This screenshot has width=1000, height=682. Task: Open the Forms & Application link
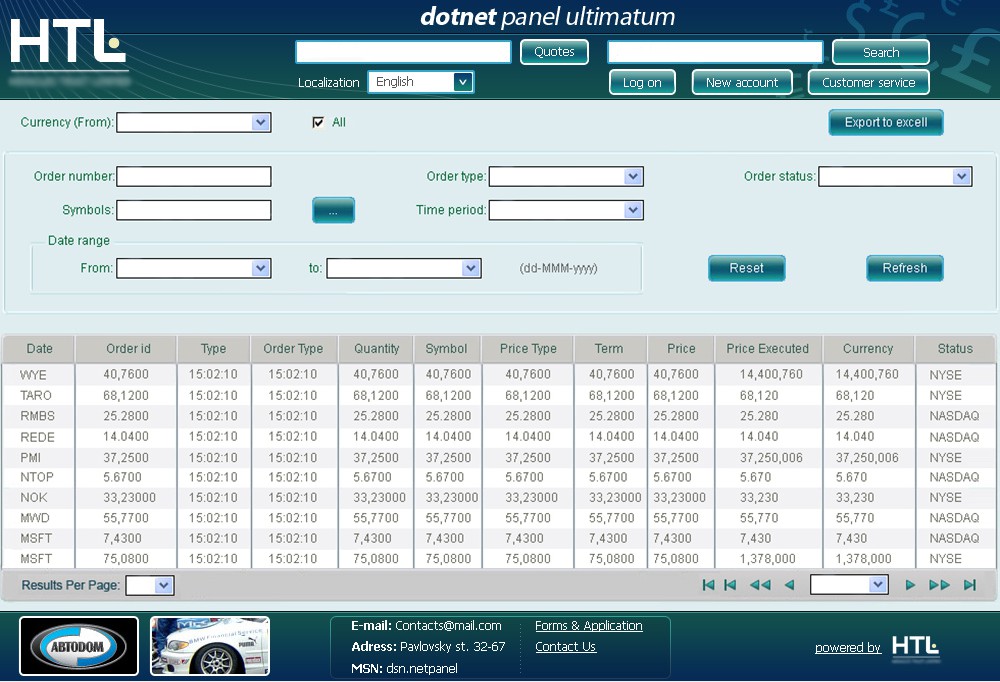(589, 626)
